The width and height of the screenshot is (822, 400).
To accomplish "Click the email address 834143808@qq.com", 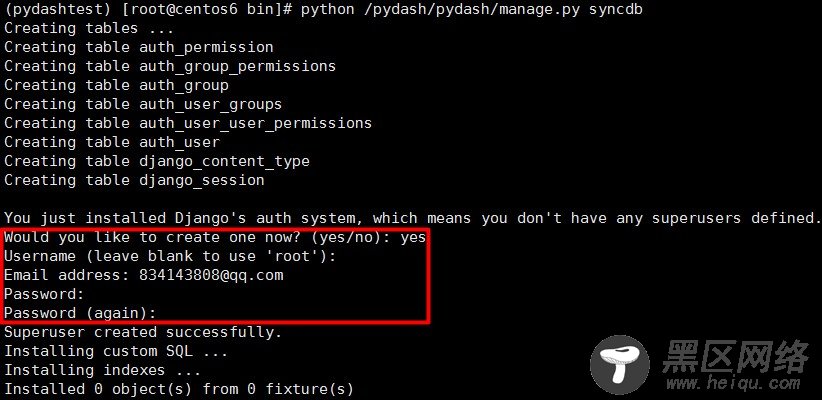I will point(211,275).
